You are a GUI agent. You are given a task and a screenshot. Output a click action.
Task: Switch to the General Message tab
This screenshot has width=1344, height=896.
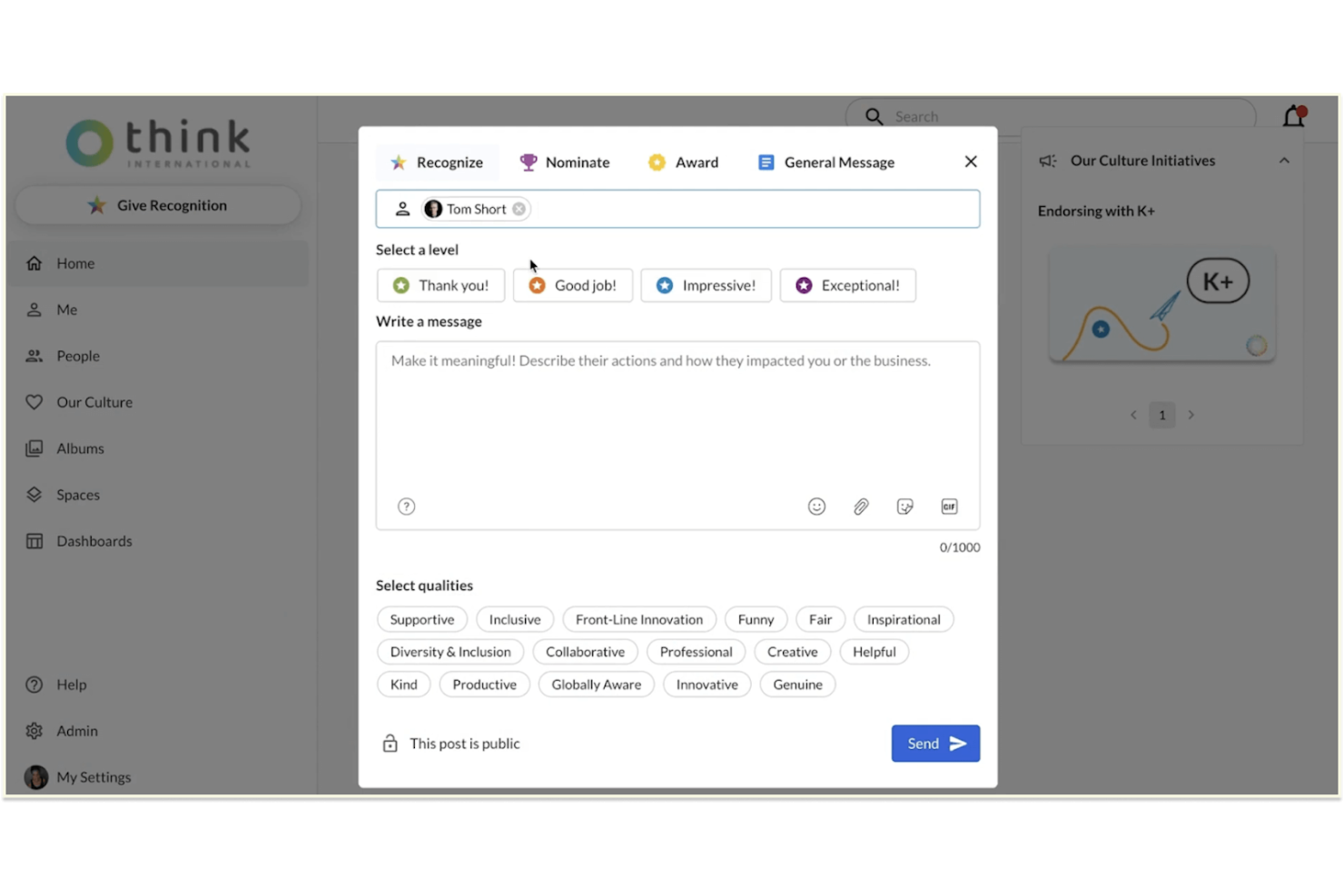[826, 162]
